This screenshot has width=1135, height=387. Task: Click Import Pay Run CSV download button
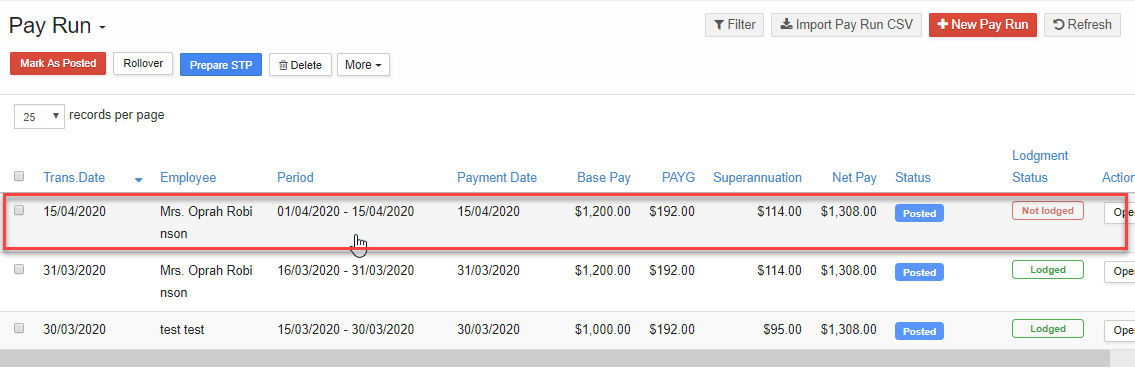coord(847,25)
